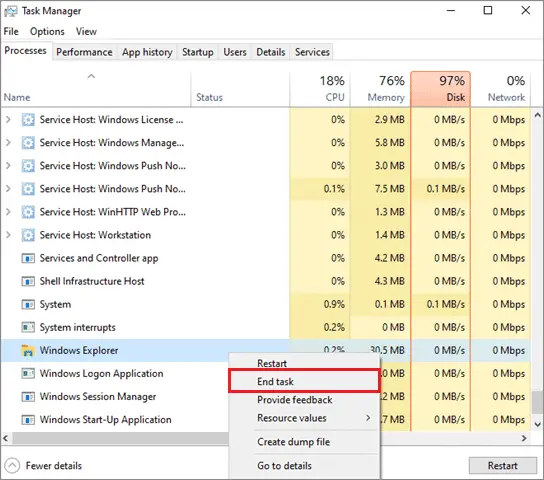Select the System interrupts process name

[78, 327]
